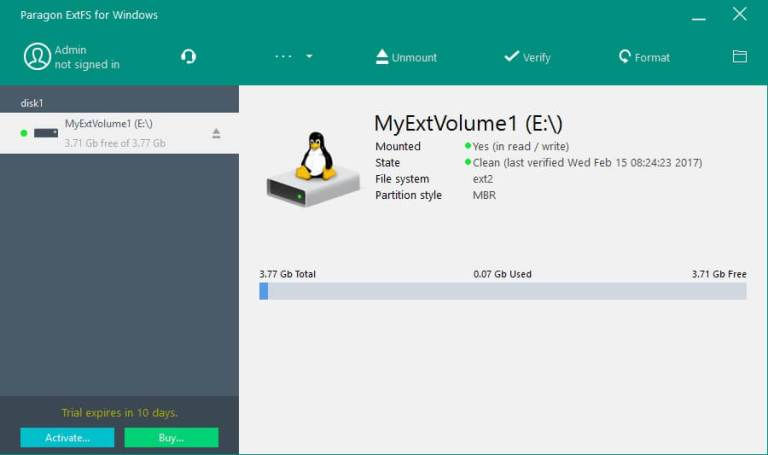Open the volume in file explorer icon

(740, 56)
